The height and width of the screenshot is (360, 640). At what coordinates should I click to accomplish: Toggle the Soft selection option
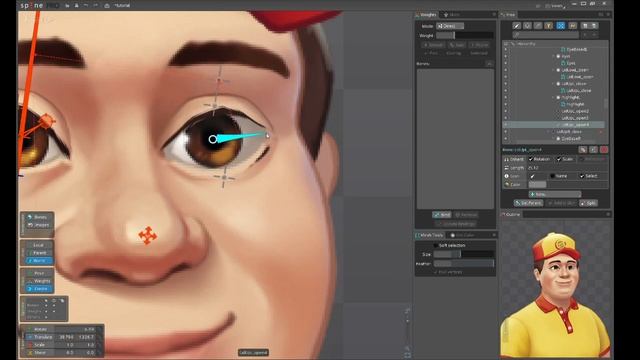436,245
